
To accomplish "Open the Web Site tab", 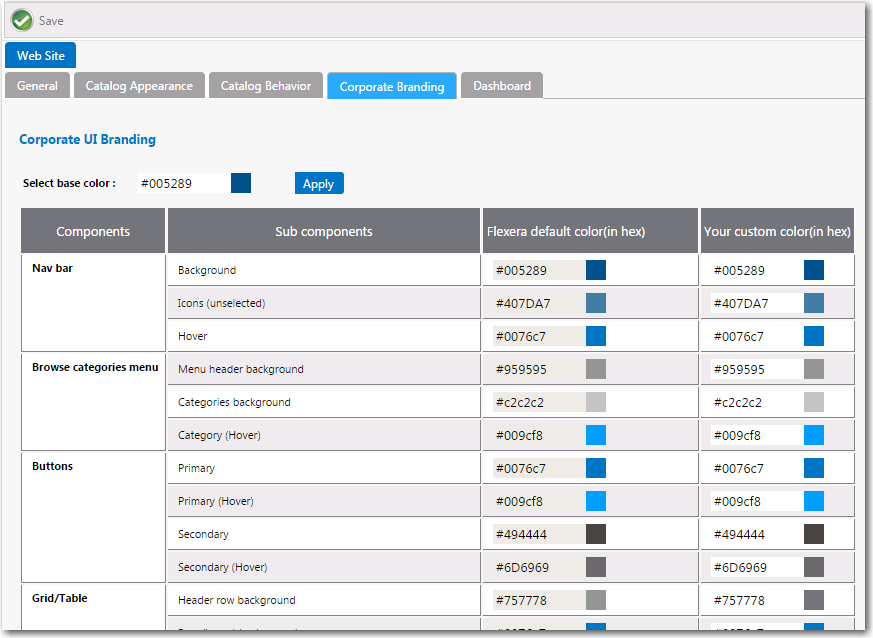I will click(x=40, y=56).
